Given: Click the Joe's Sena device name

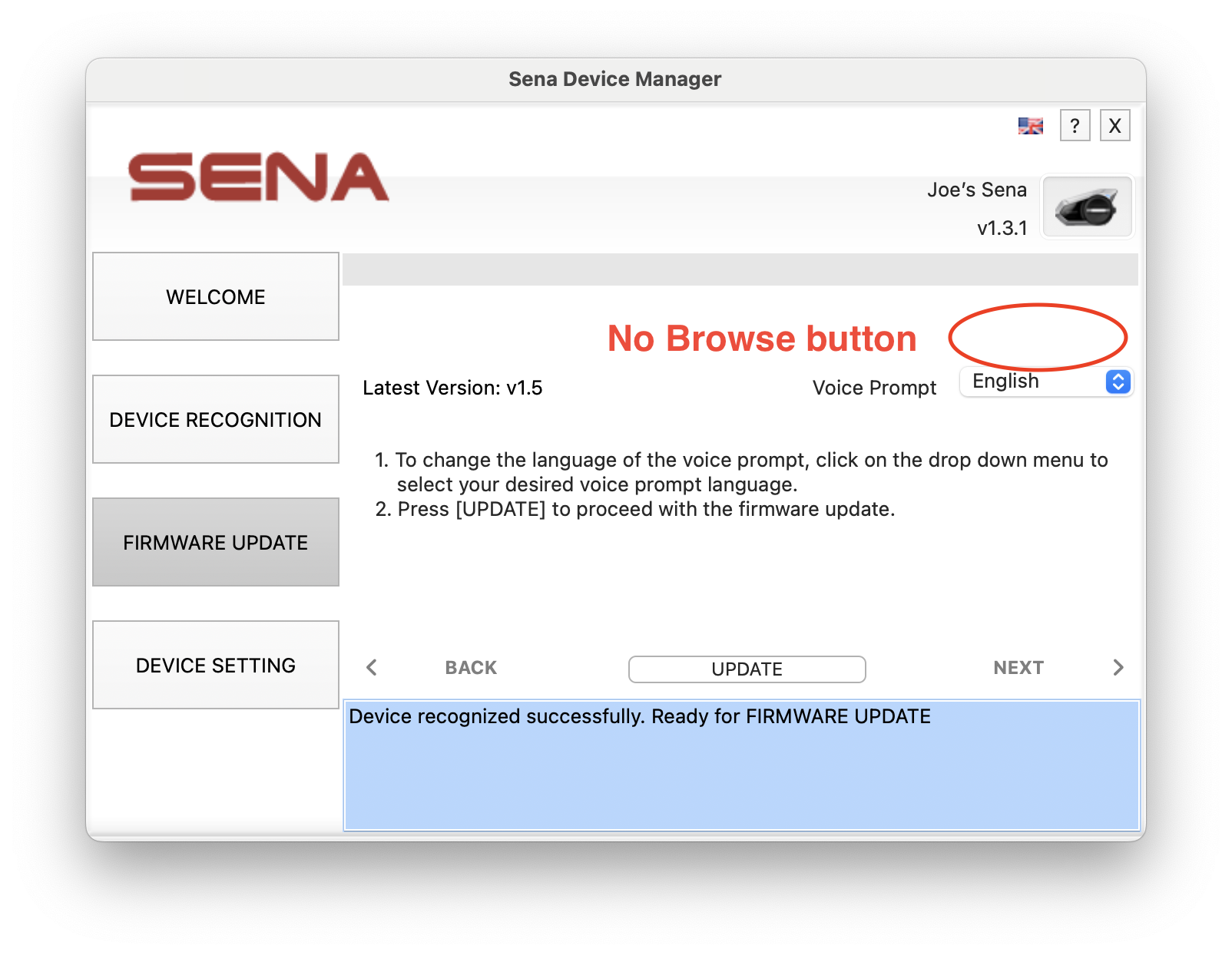Looking at the screenshot, I should (x=976, y=190).
